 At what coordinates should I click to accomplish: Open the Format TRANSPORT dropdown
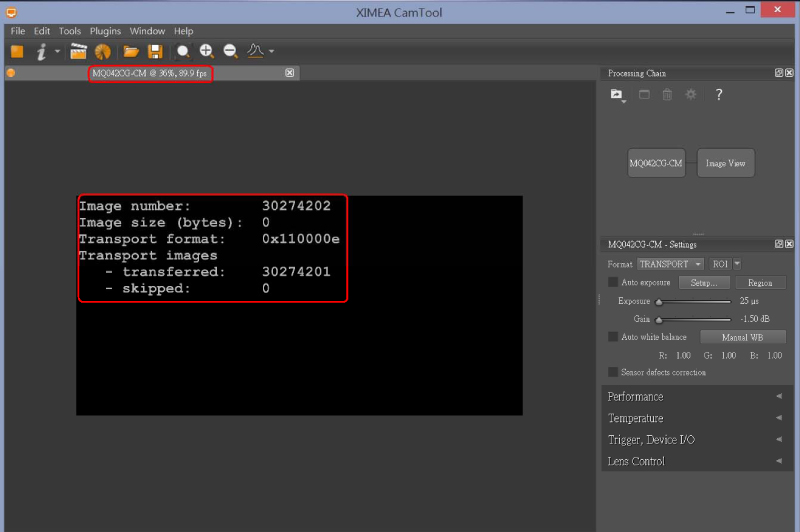(670, 264)
